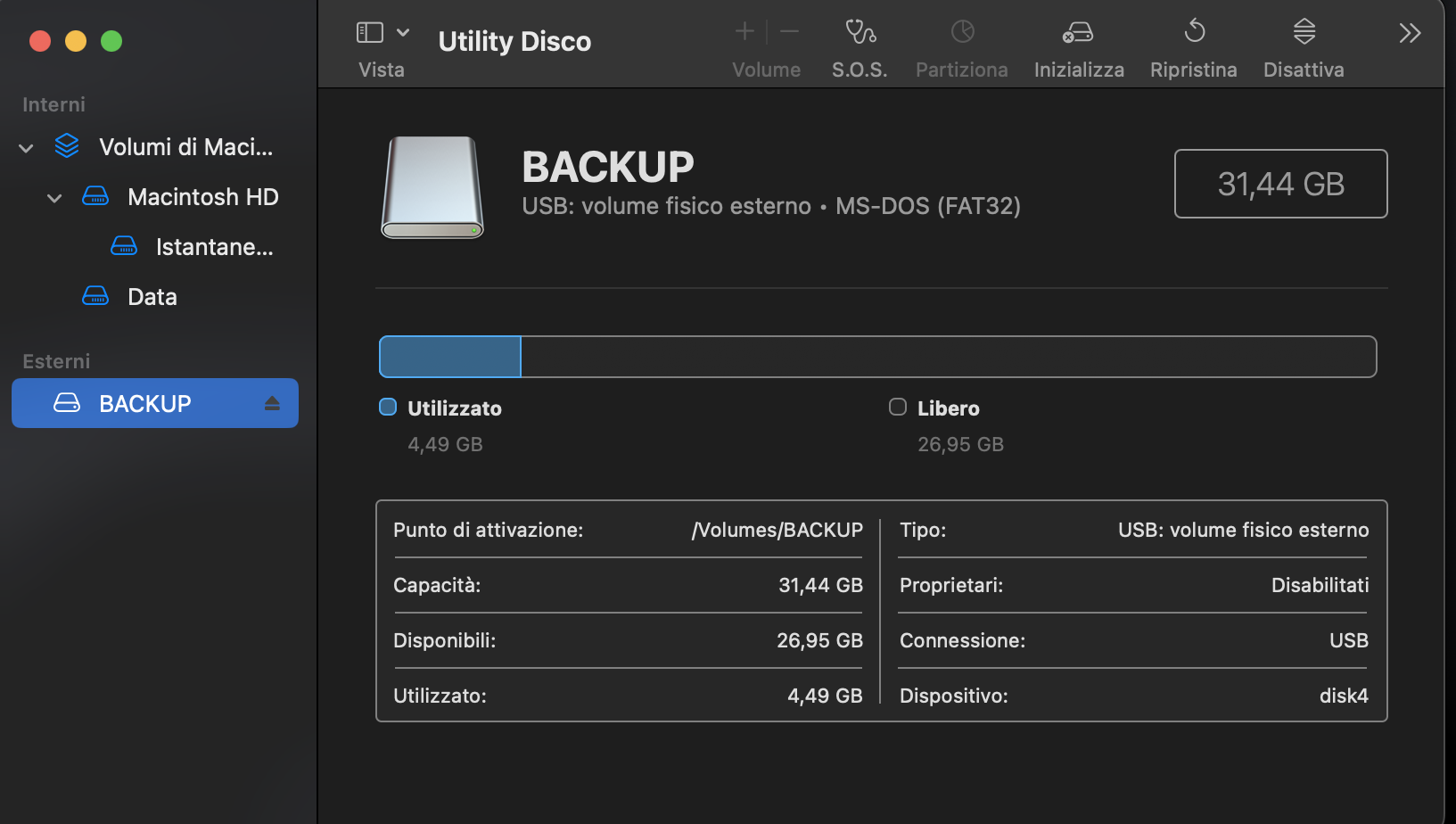Expand the overflow chevron at toolbar end

1408,33
